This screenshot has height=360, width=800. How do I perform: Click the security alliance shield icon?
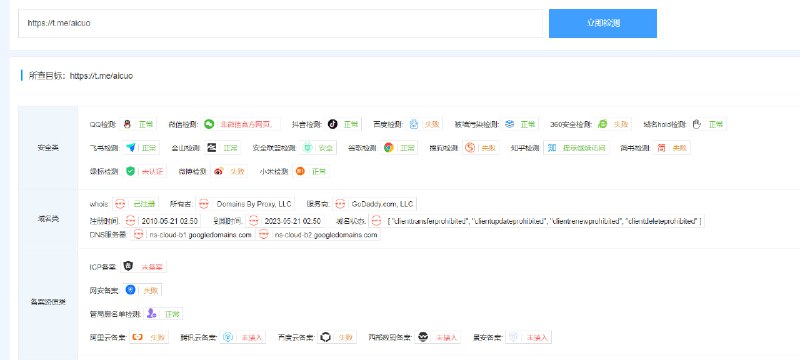(x=308, y=148)
